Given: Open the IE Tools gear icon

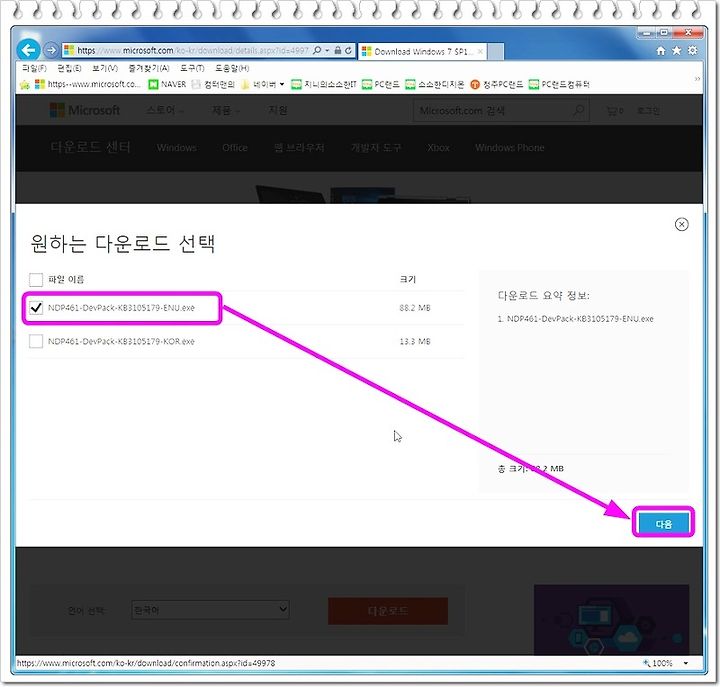Looking at the screenshot, I should 692,51.
